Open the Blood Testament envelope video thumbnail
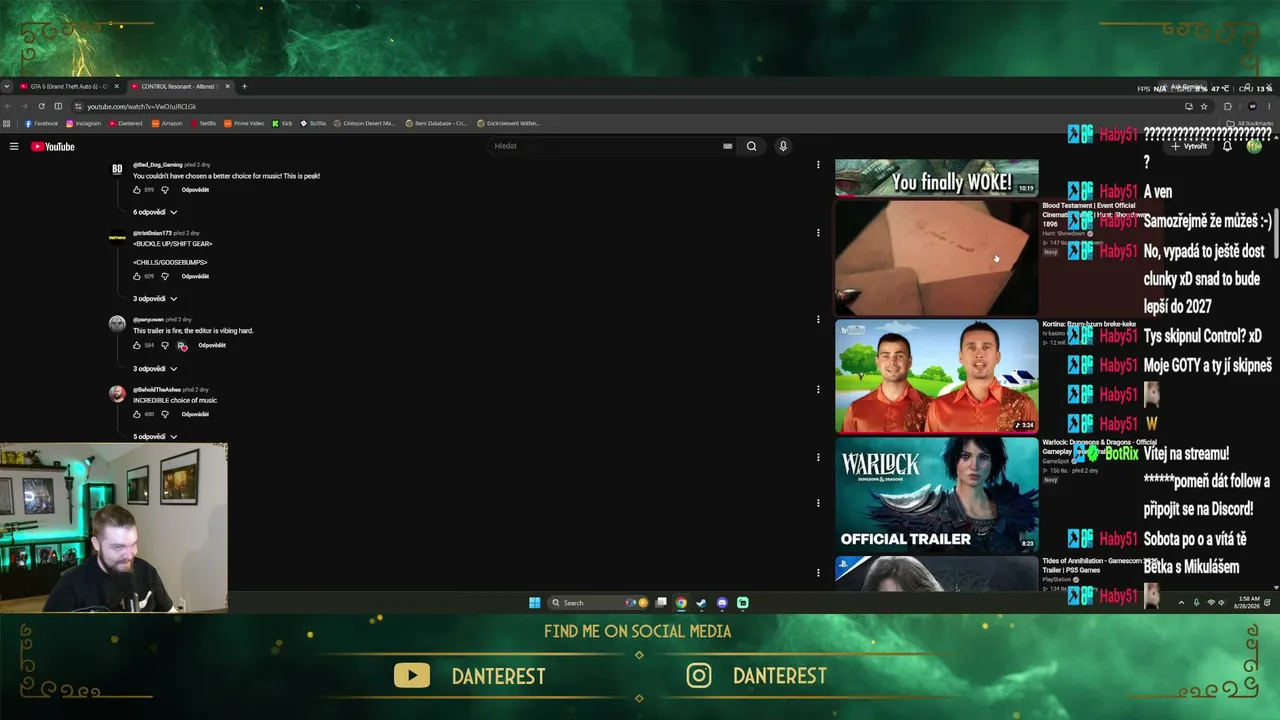 pos(937,258)
